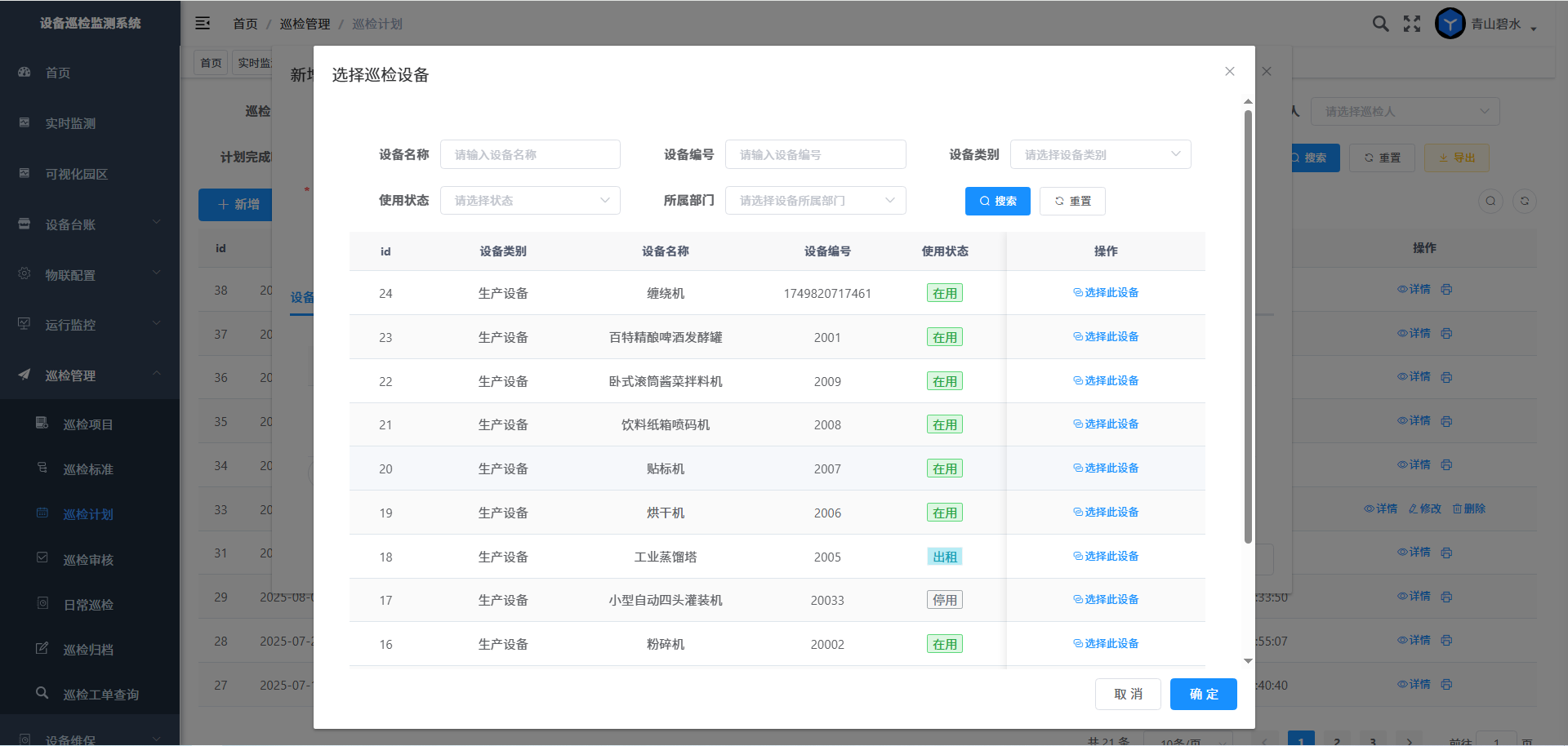Click the dialog vertical scrollbar
Viewport: 1568px width, 746px height.
tap(1248, 326)
